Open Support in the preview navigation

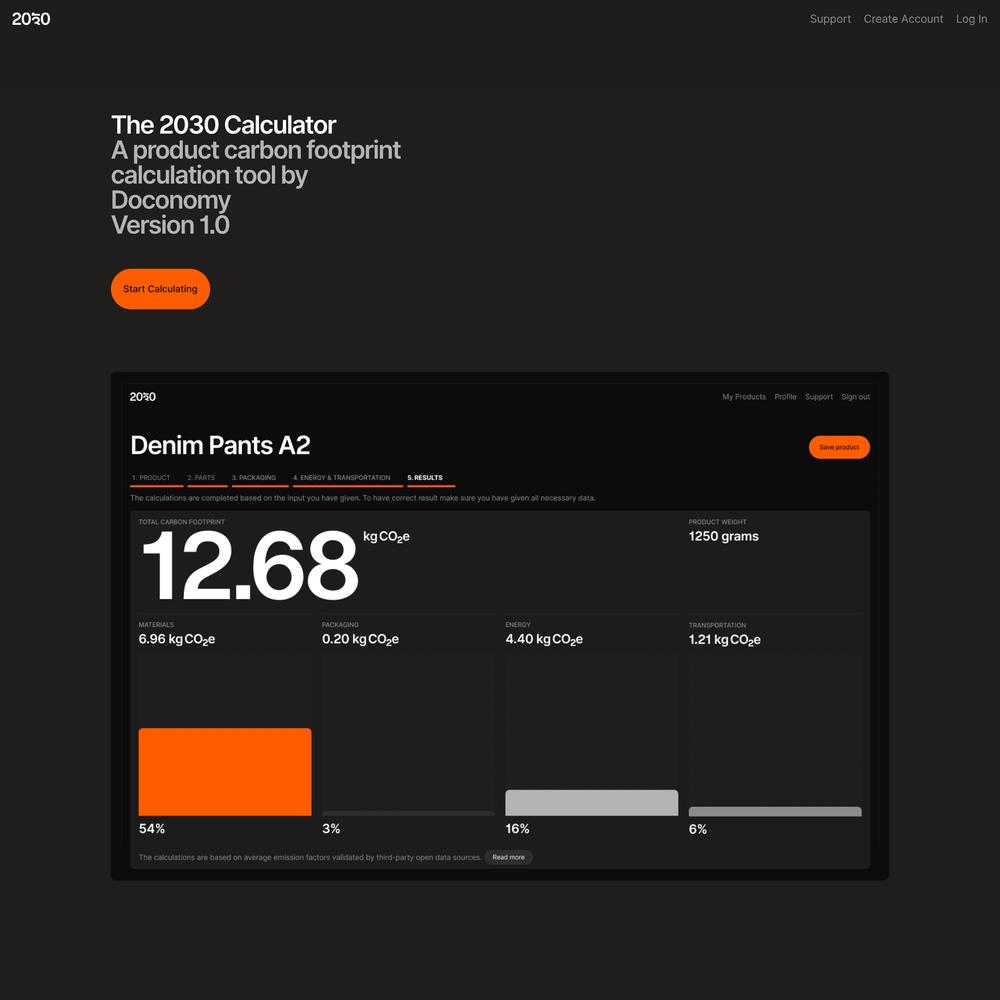[x=819, y=397]
